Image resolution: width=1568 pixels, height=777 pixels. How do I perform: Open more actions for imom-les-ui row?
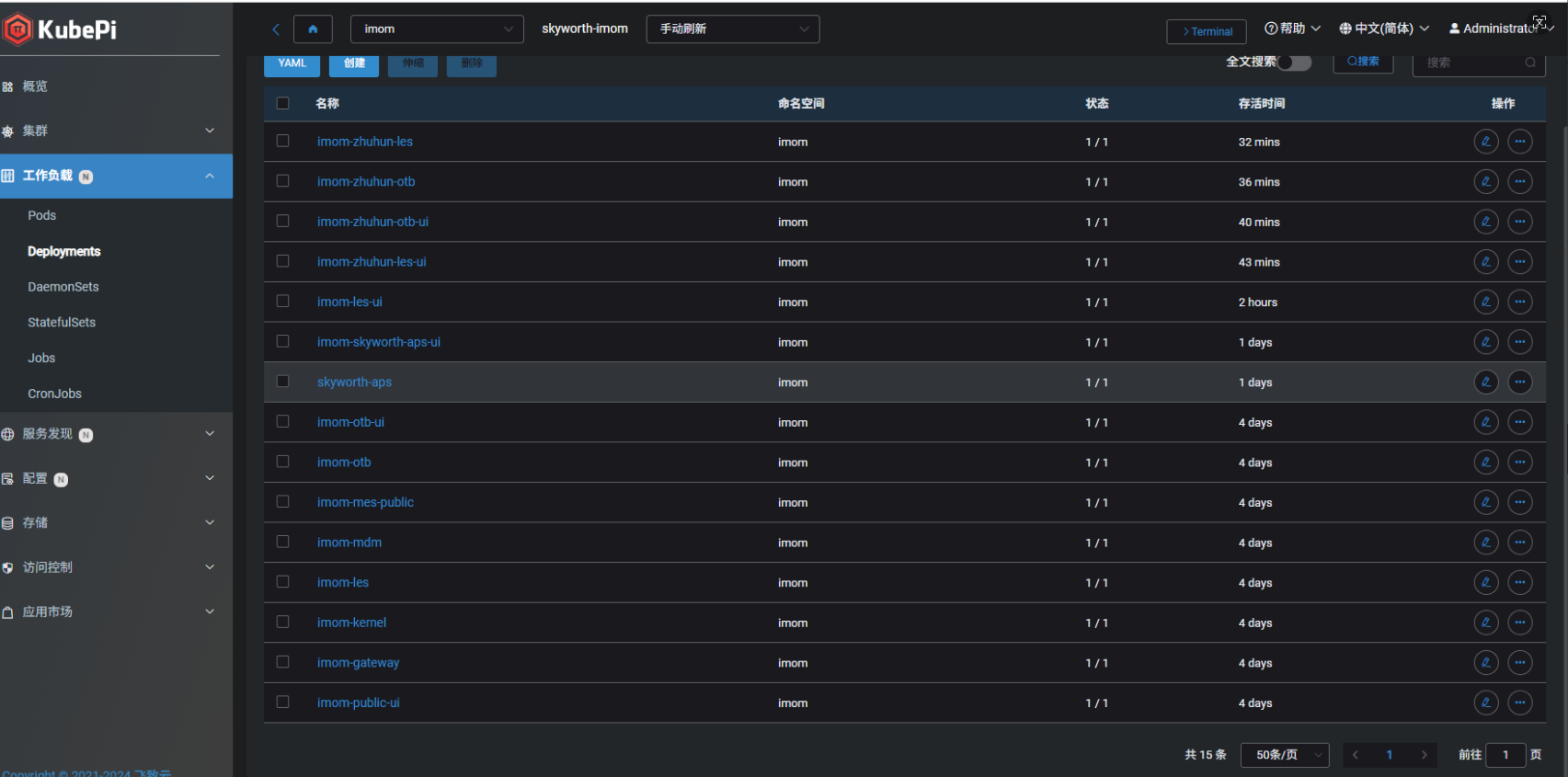click(1519, 302)
